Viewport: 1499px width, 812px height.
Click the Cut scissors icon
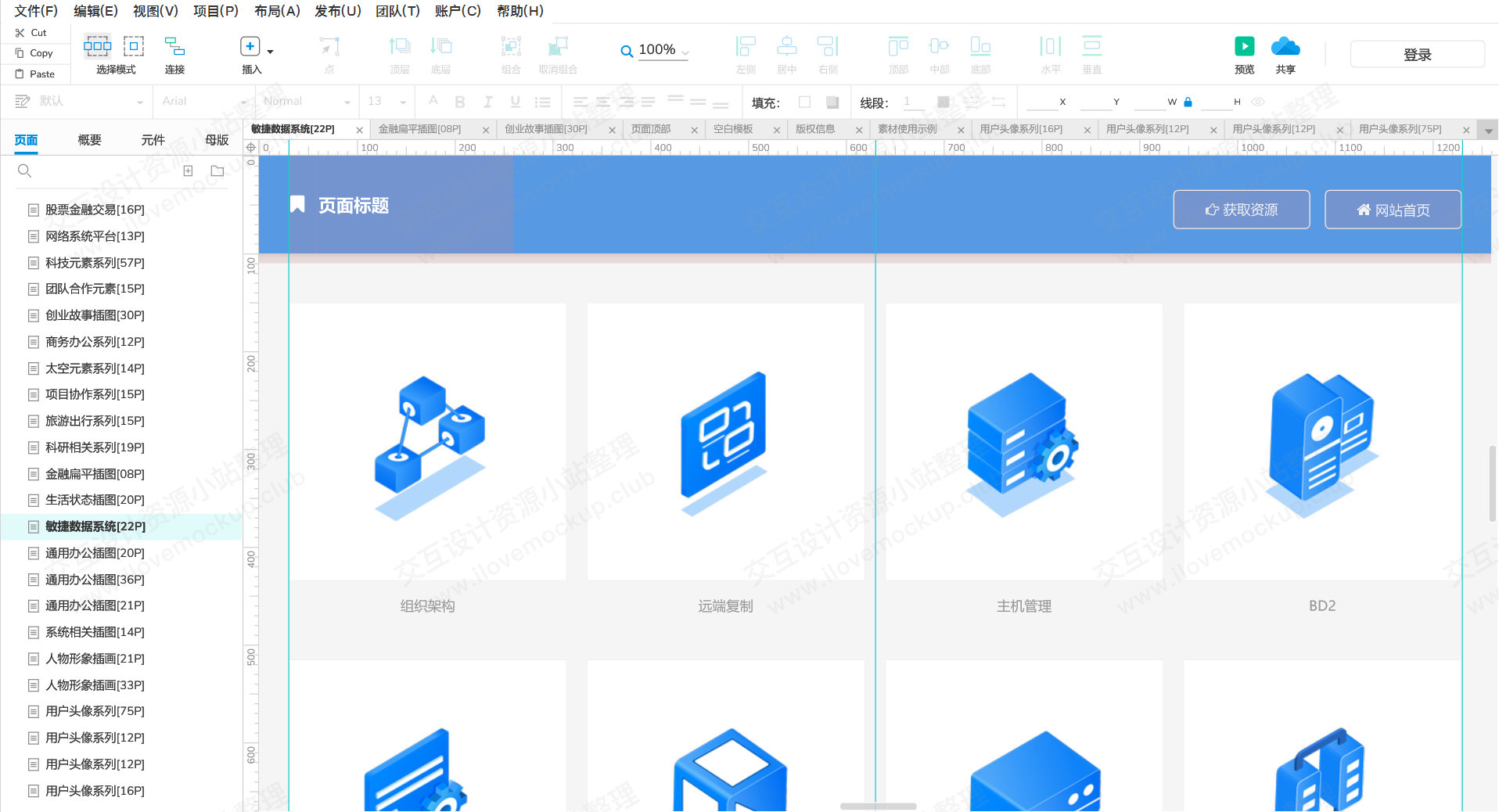(x=20, y=33)
